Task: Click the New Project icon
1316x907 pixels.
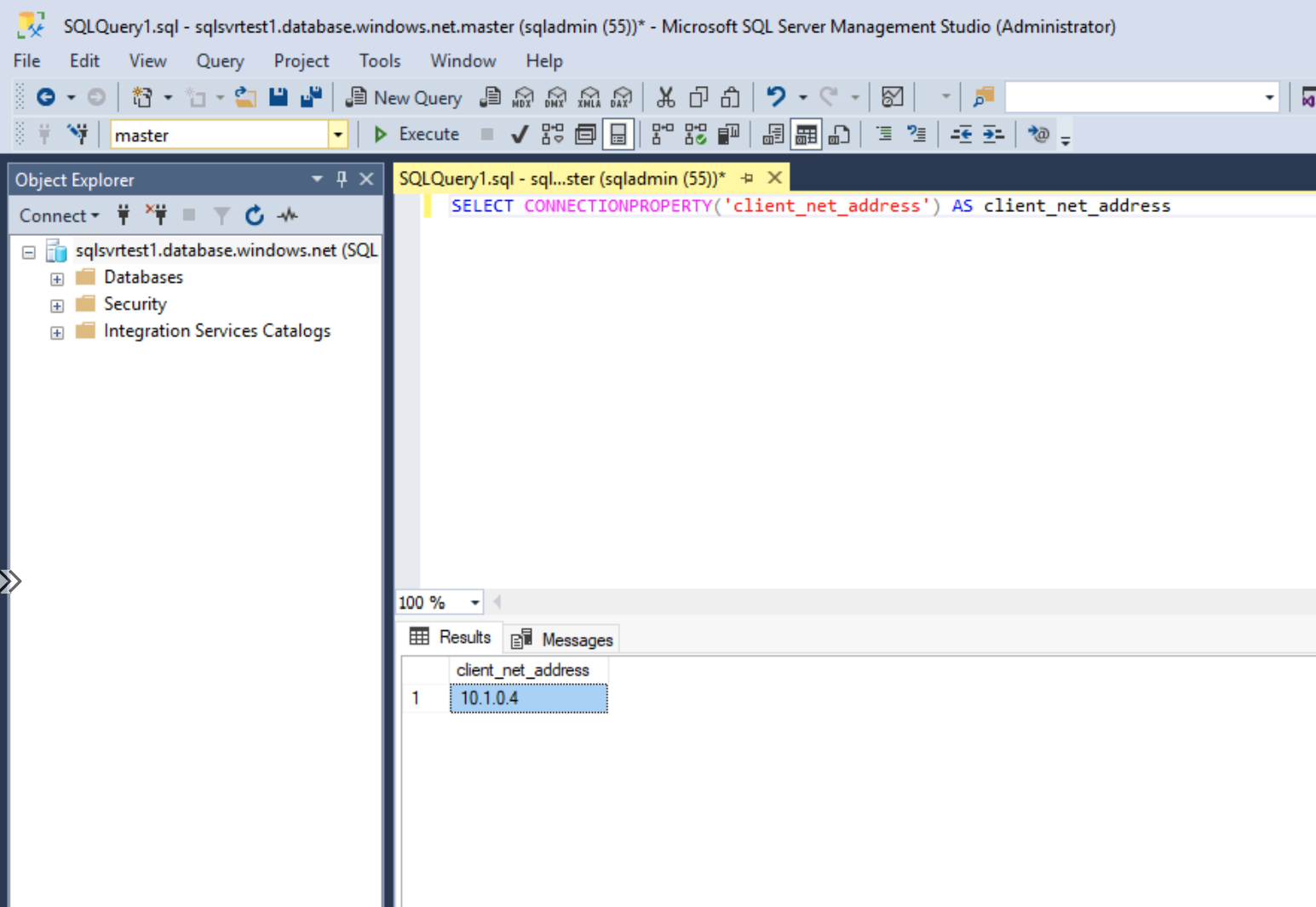Action: [x=142, y=97]
